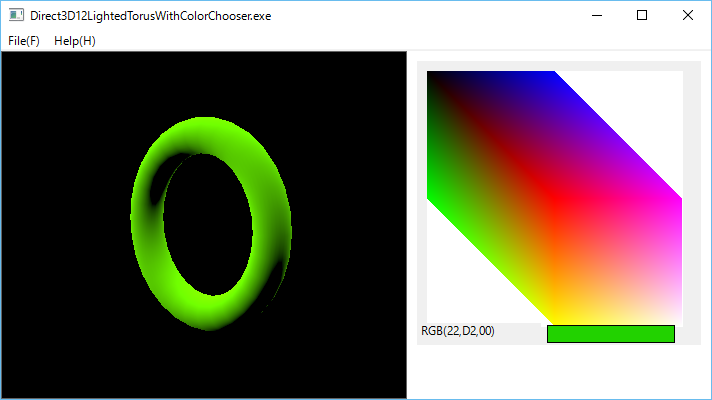
Task: Open the Help(H) menu
Action: 74,41
